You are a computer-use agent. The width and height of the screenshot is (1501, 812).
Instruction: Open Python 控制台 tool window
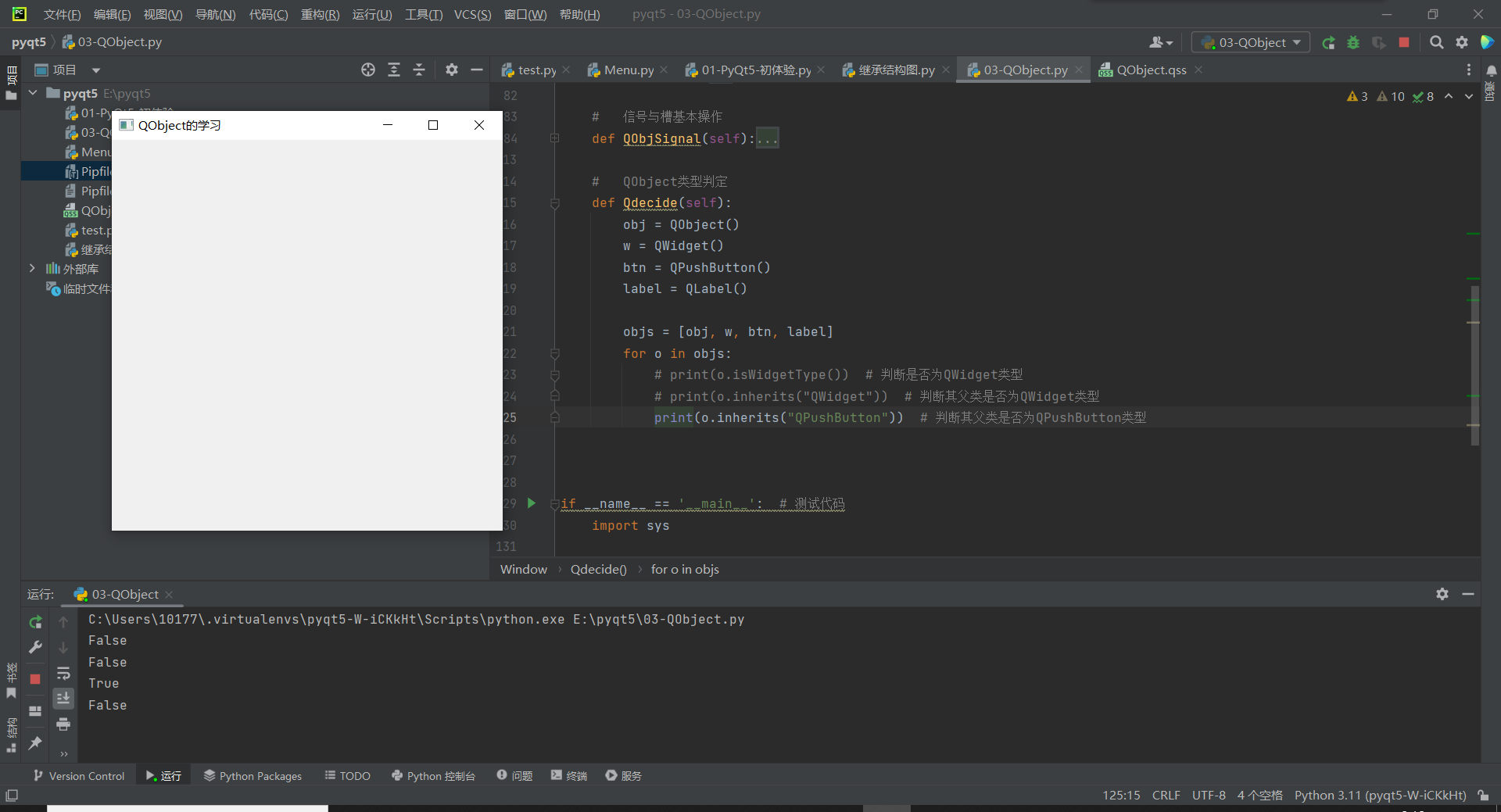click(x=433, y=775)
